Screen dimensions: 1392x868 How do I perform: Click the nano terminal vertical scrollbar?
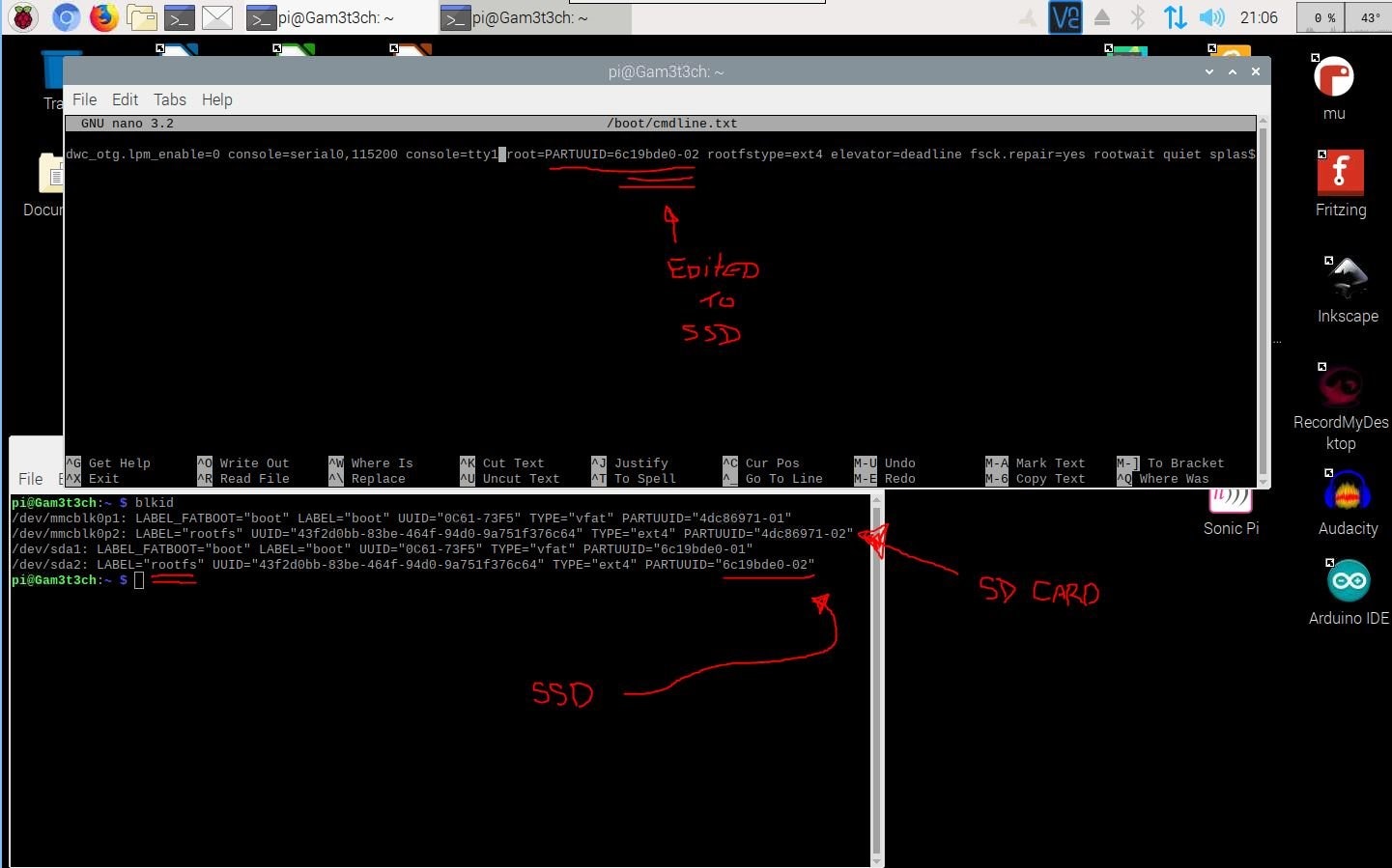[1263, 300]
